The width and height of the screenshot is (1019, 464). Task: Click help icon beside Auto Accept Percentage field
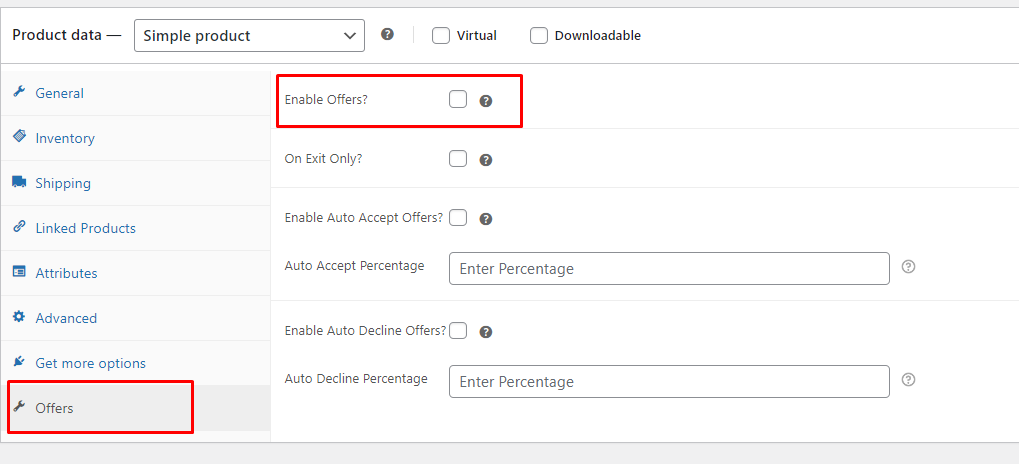click(909, 266)
